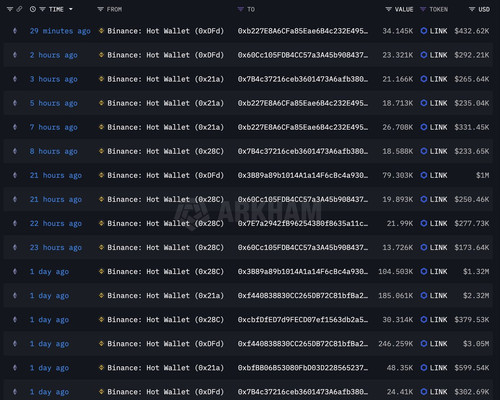
Task: Click LINK token icon in the $277.73K row
Action: click(424, 223)
